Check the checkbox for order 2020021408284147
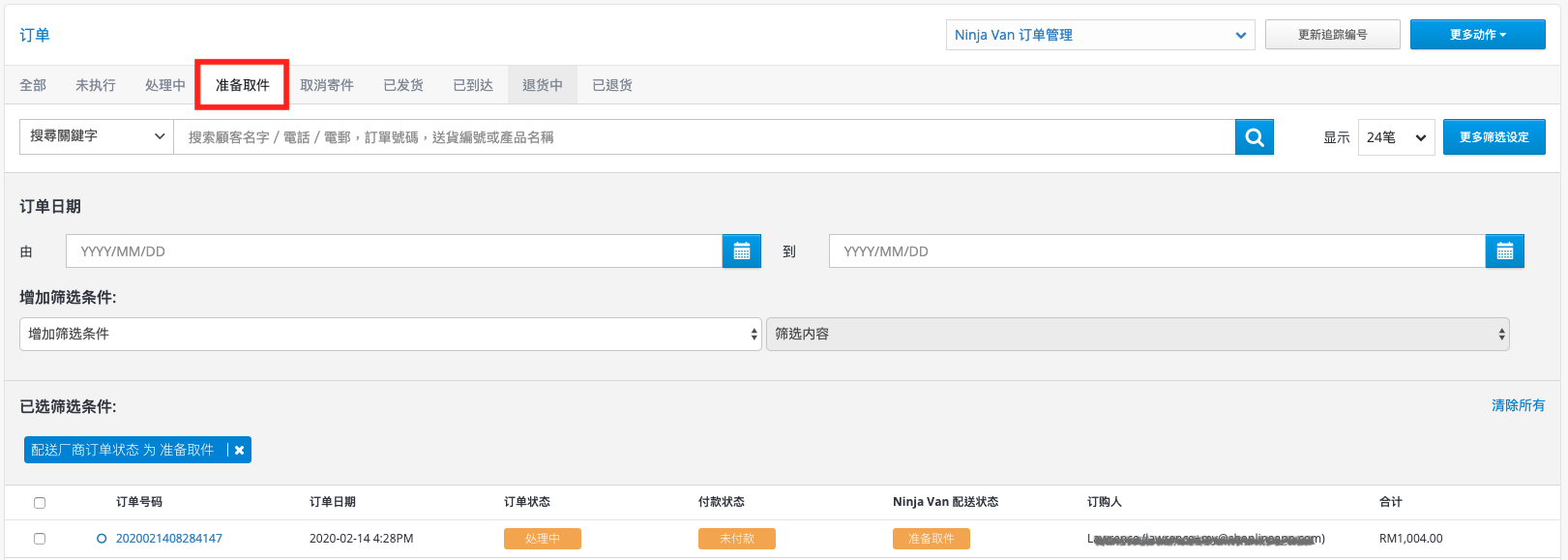Viewport: 1568px width, 560px height. tap(40, 539)
